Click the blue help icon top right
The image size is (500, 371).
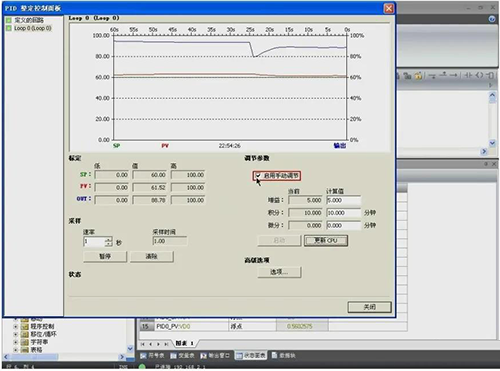pos(492,19)
